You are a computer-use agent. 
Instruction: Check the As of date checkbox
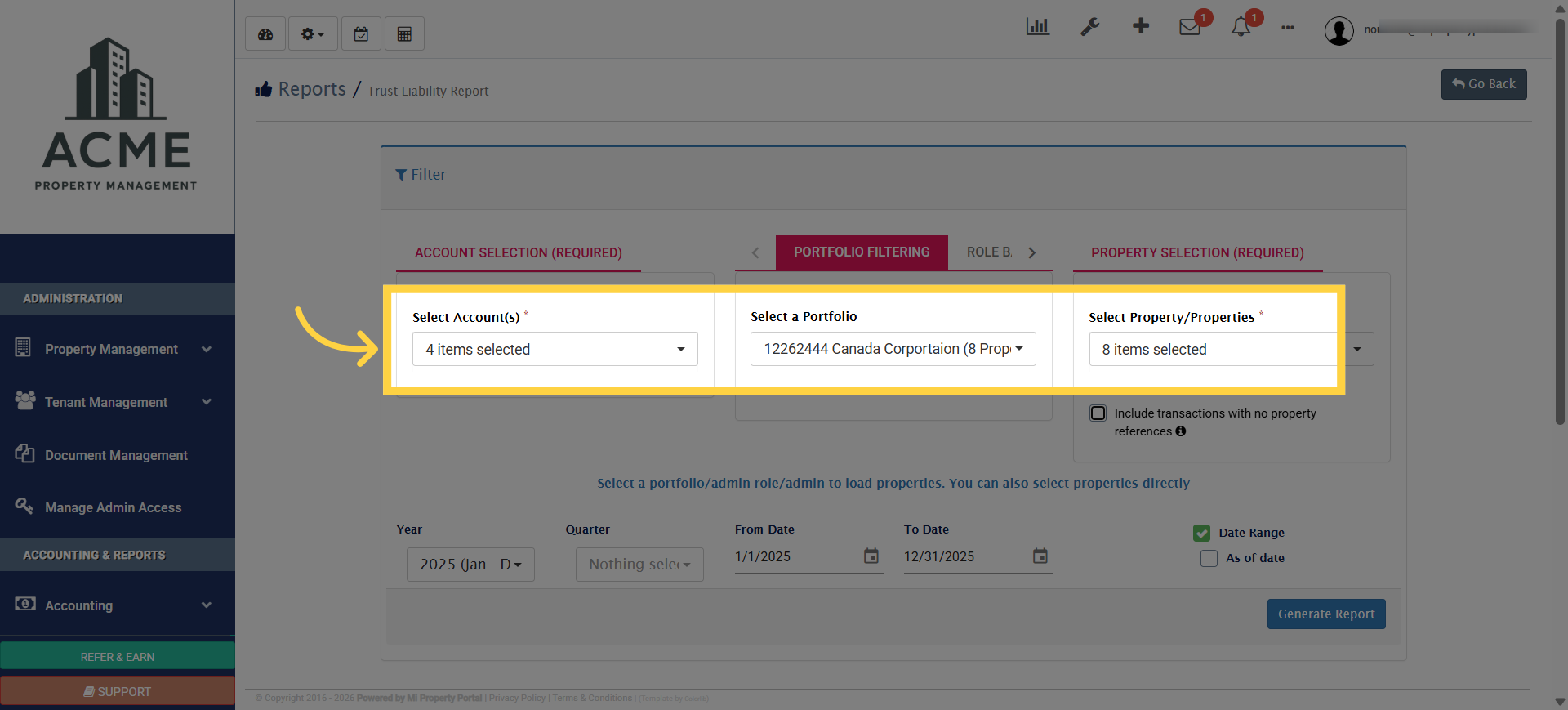tap(1209, 558)
